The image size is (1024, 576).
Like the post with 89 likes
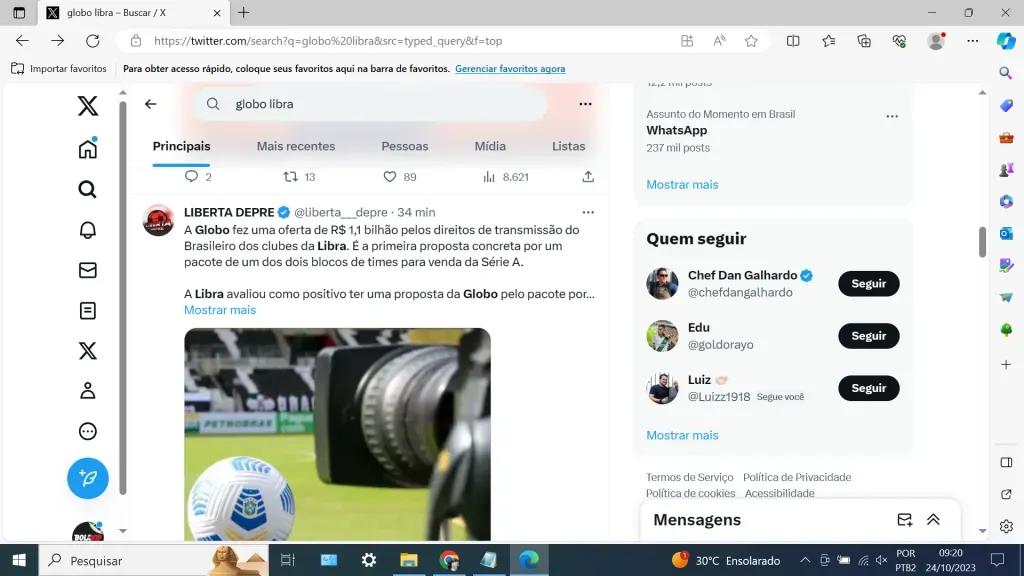tap(390, 177)
